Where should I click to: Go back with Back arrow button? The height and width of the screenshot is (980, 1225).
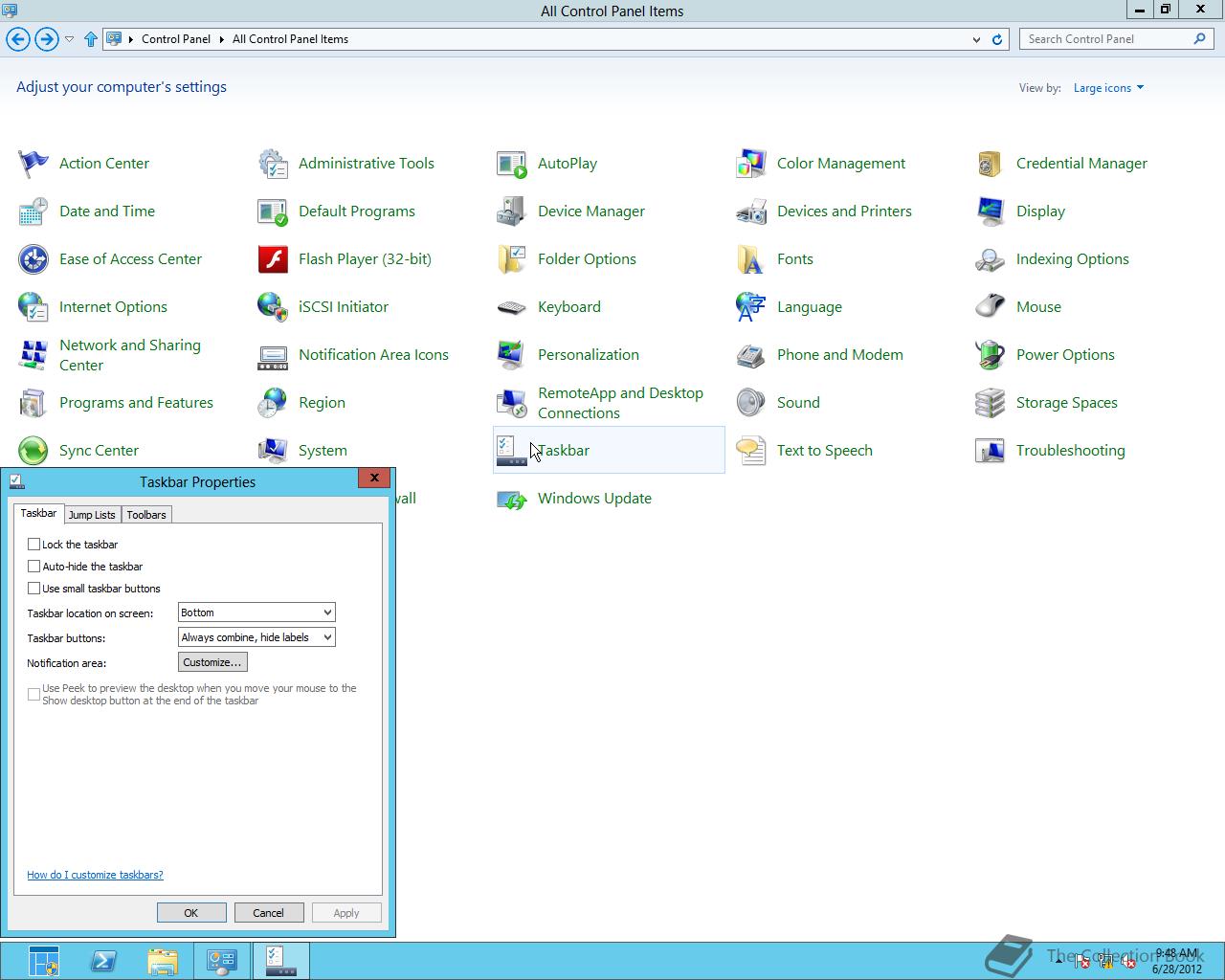pyautogui.click(x=18, y=39)
